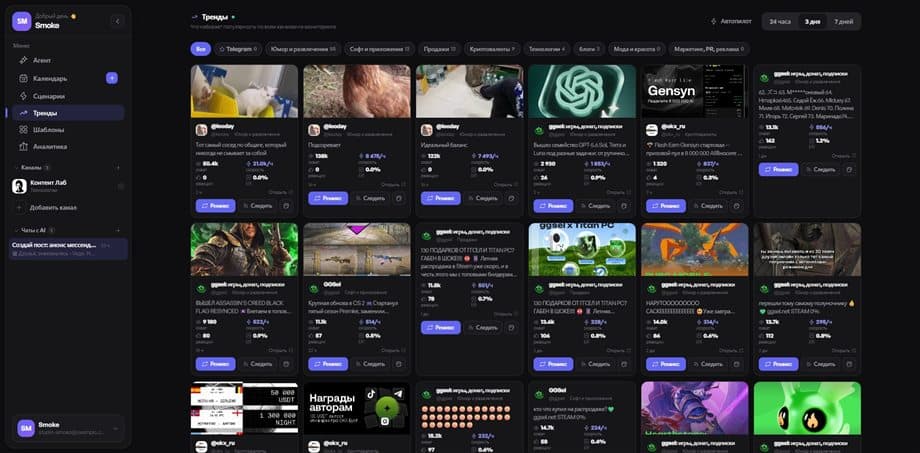
Task: Click copy icon on CS 2 update post
Action: [x=398, y=364]
